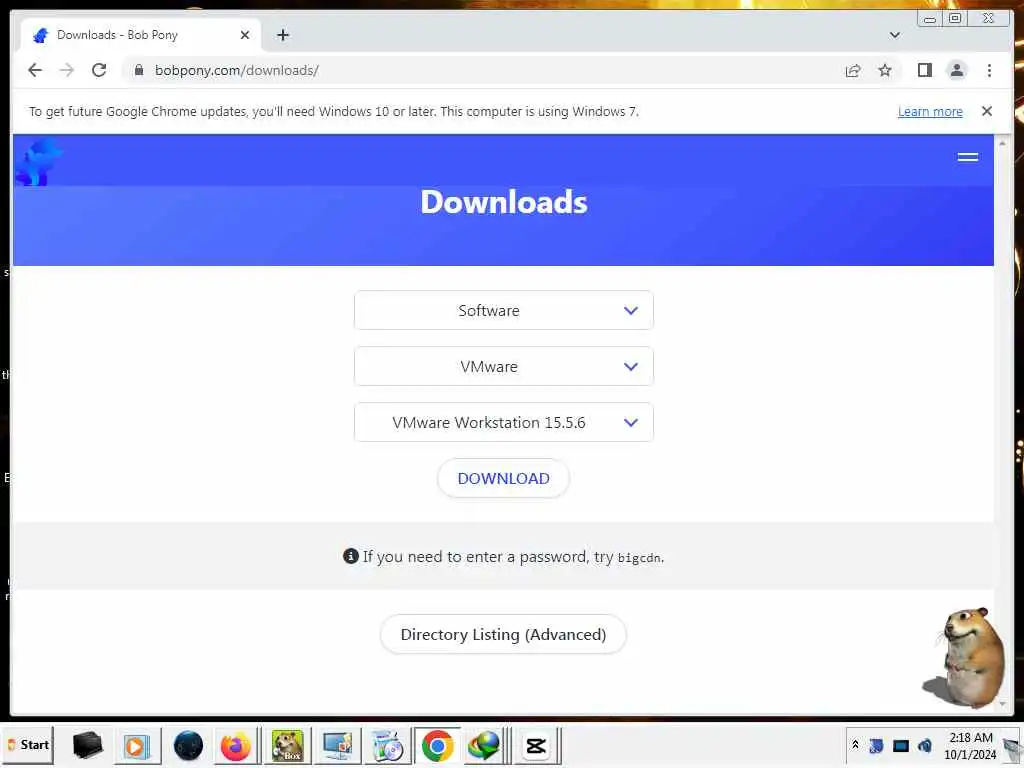Open the black folder taskbar icon

coord(88,745)
